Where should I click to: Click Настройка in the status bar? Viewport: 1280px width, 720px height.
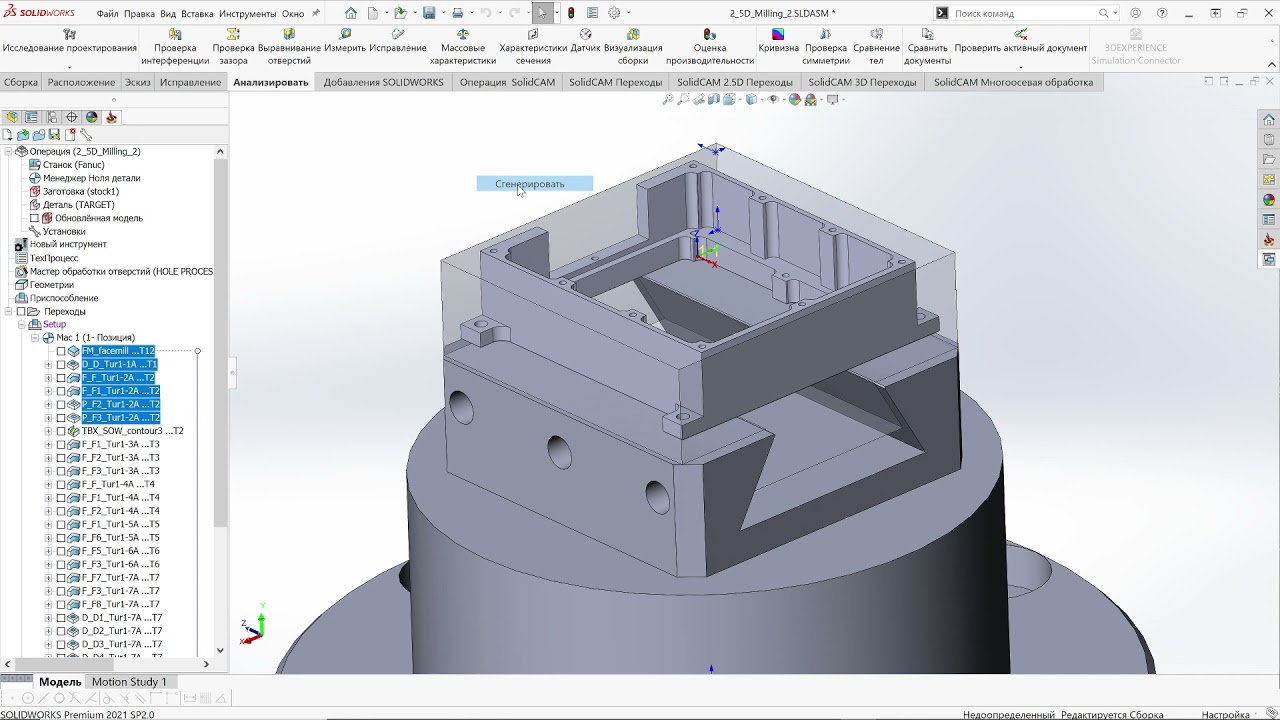[x=1225, y=715]
